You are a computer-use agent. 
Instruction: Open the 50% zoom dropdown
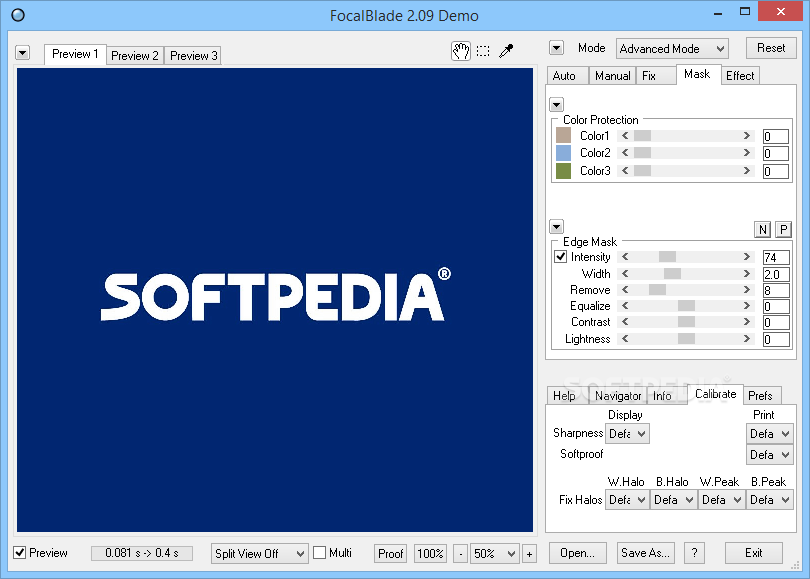[x=494, y=554]
